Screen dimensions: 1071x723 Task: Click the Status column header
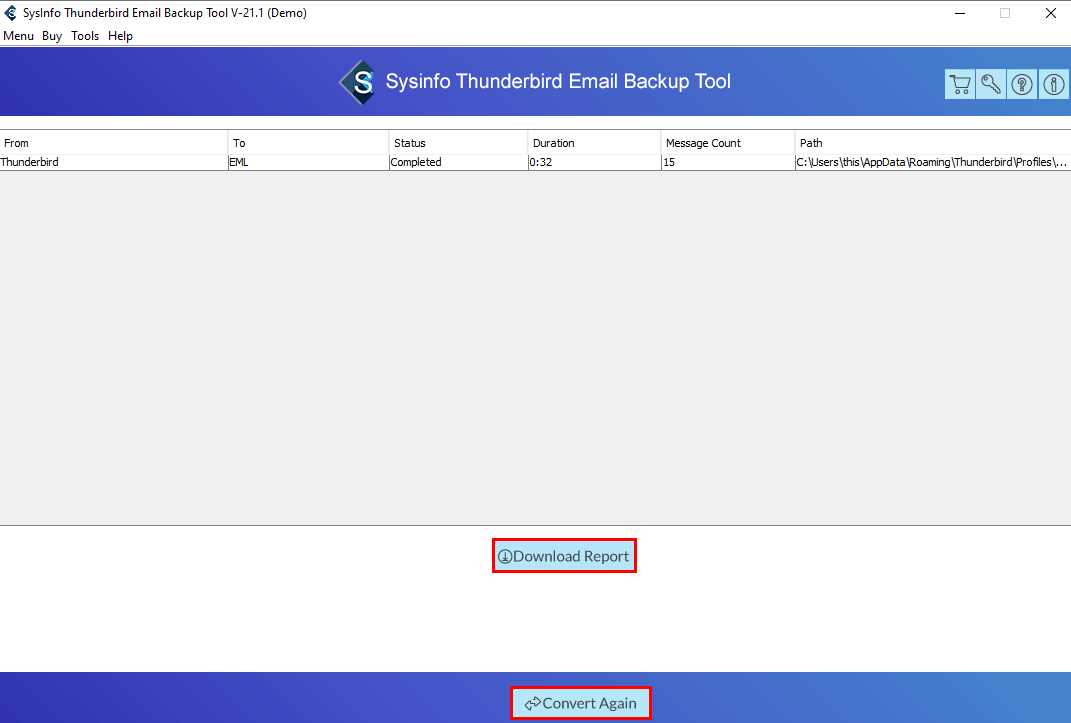coord(458,143)
